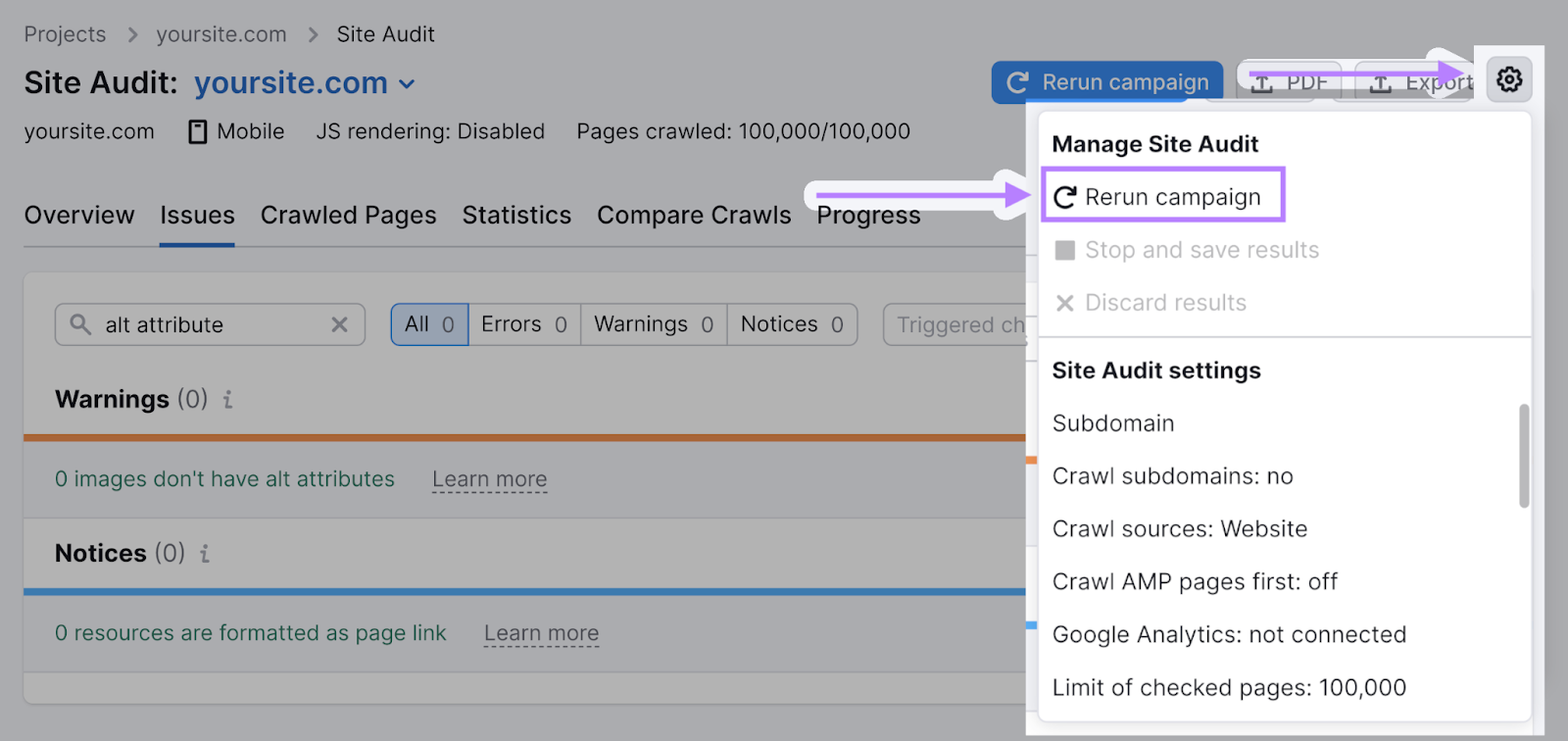Viewport: 1568px width, 741px height.
Task: Switch to the Progress tab
Action: (x=868, y=216)
